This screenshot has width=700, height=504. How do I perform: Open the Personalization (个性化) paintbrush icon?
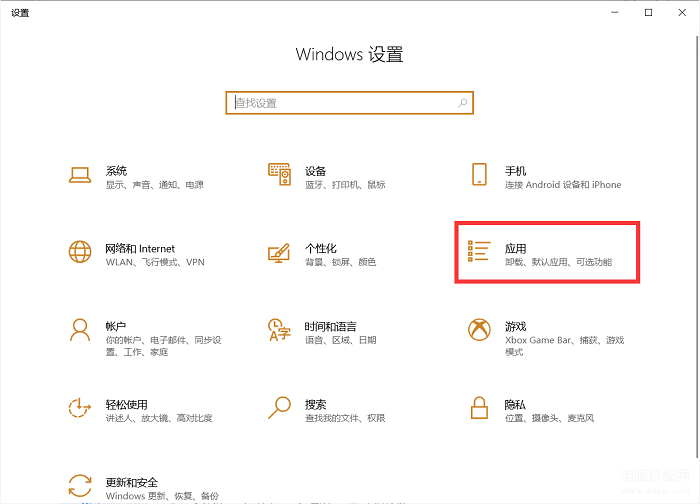click(x=279, y=253)
